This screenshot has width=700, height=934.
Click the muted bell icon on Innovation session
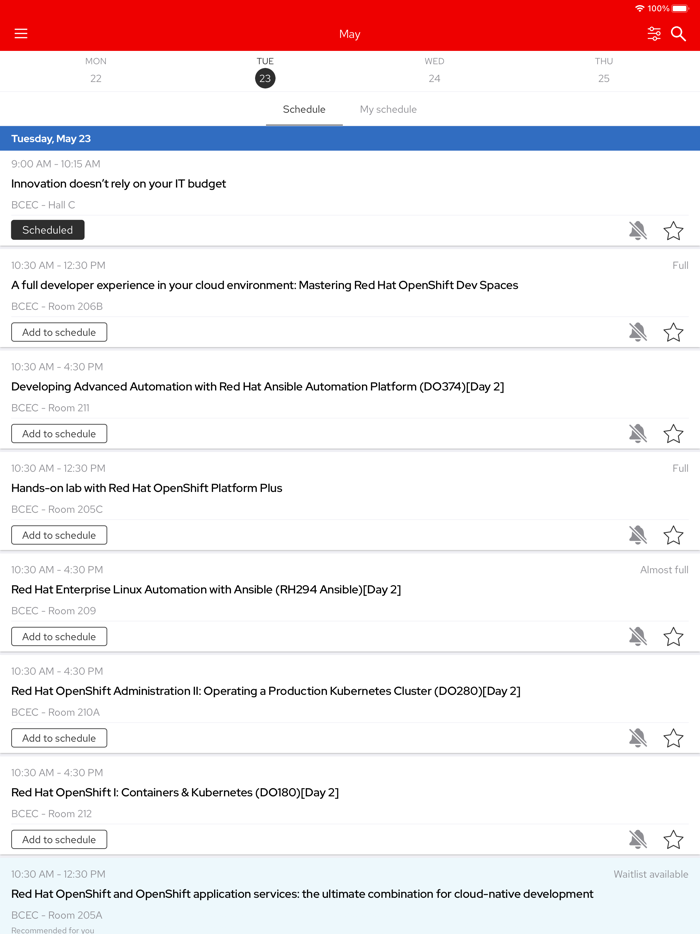[638, 230]
